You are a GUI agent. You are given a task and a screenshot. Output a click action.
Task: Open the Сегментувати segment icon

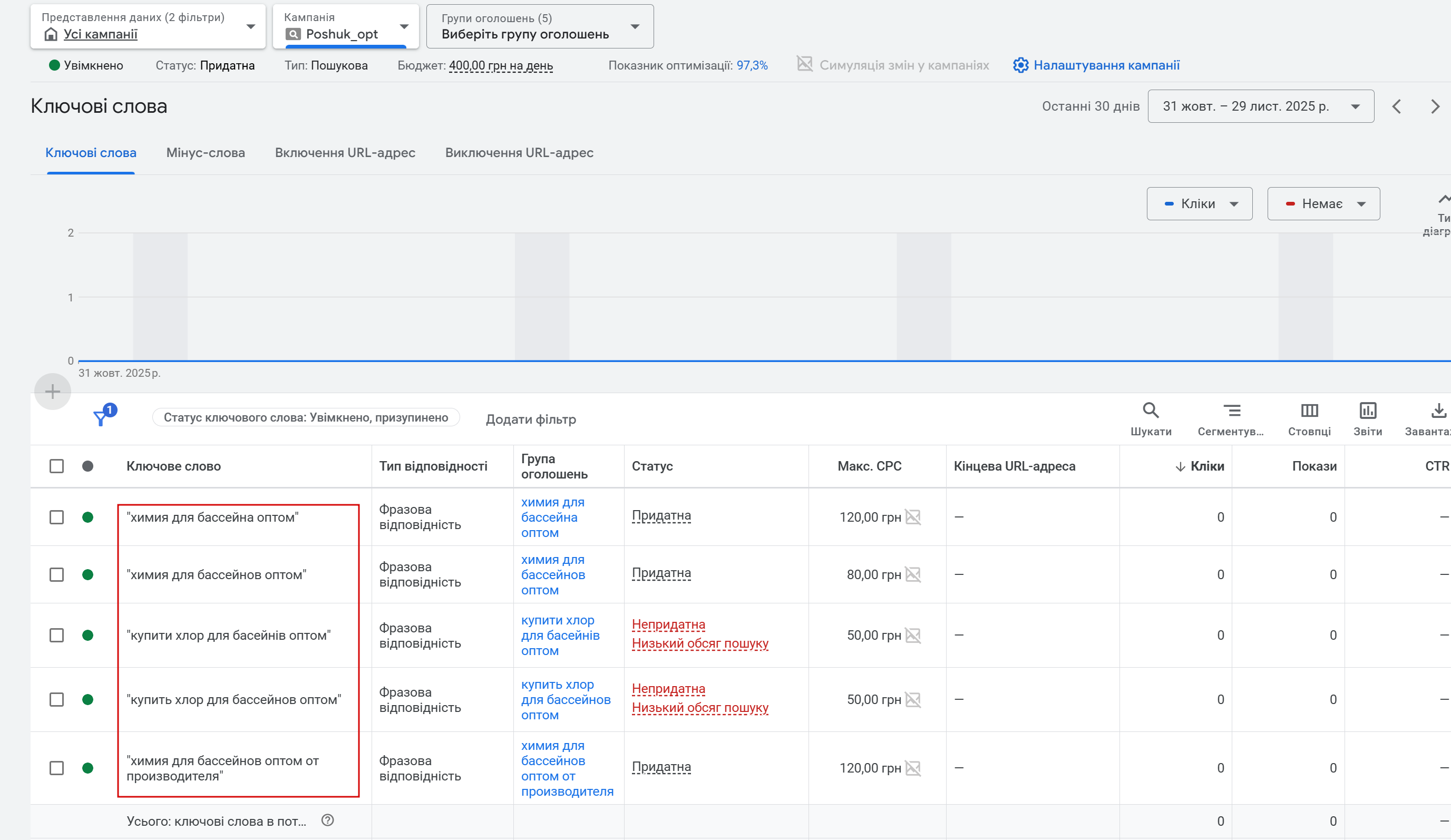pos(1231,411)
